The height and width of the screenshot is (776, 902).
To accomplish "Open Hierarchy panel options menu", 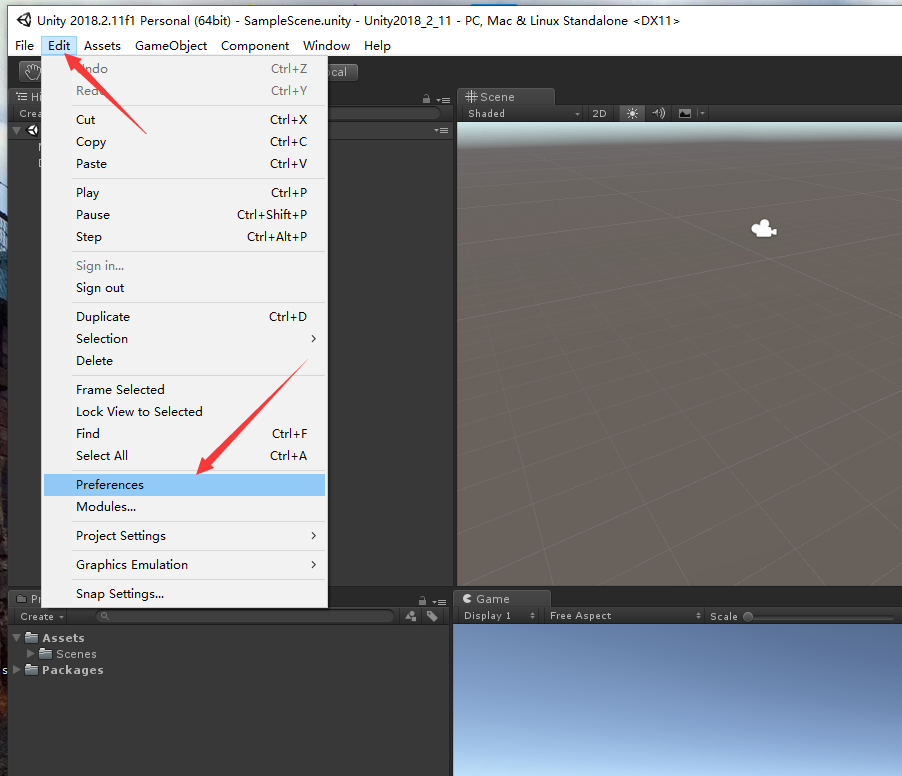I will [443, 100].
